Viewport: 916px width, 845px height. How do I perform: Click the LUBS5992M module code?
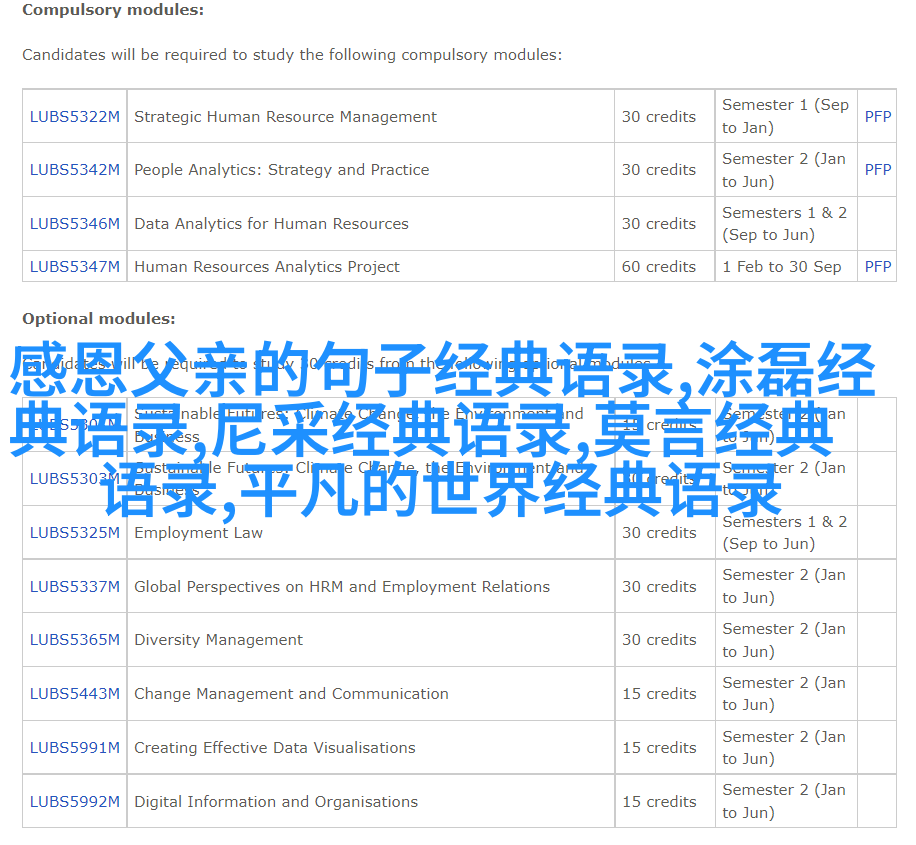click(x=74, y=802)
